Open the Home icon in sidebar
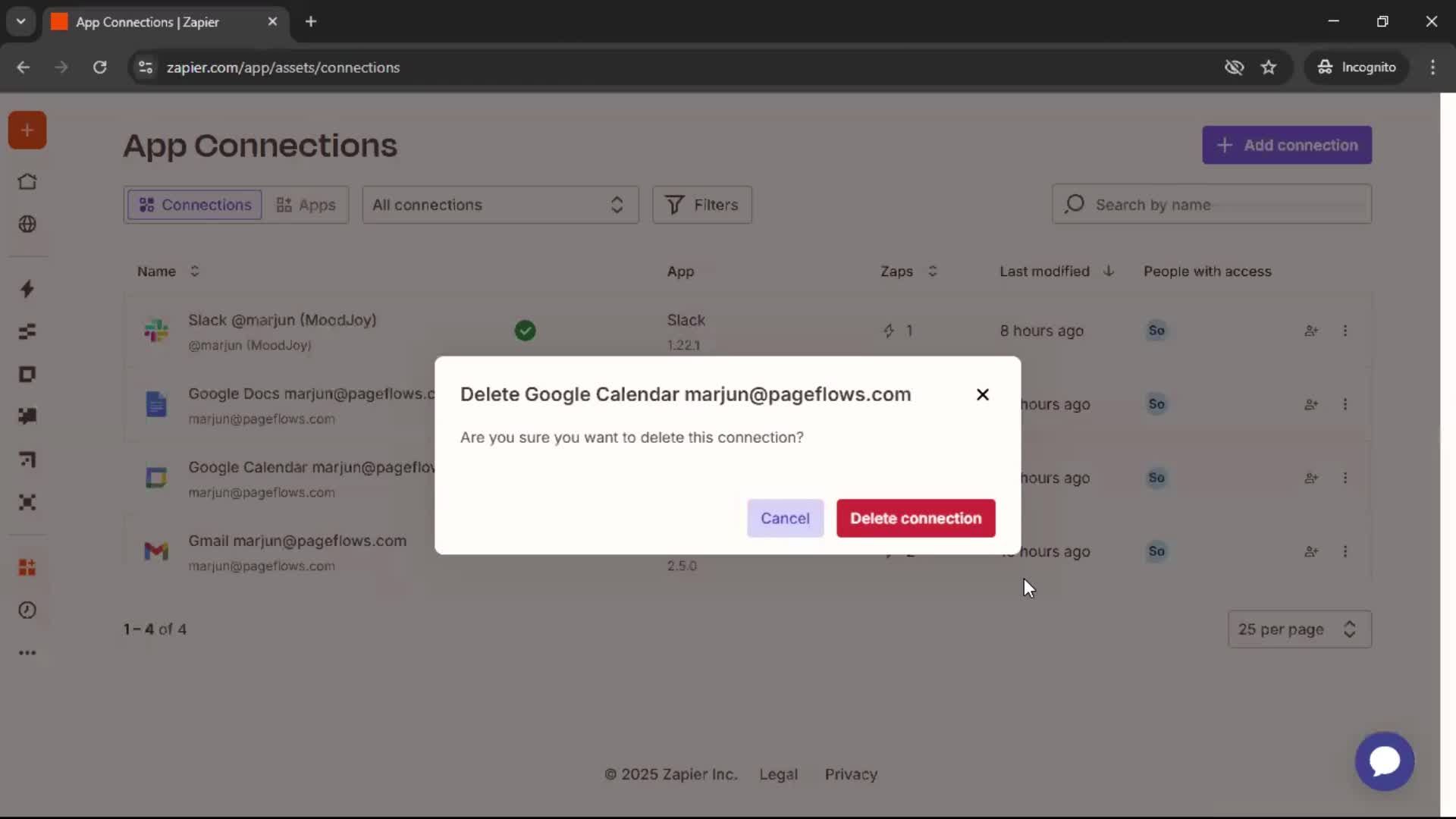The height and width of the screenshot is (819, 1456). [27, 182]
